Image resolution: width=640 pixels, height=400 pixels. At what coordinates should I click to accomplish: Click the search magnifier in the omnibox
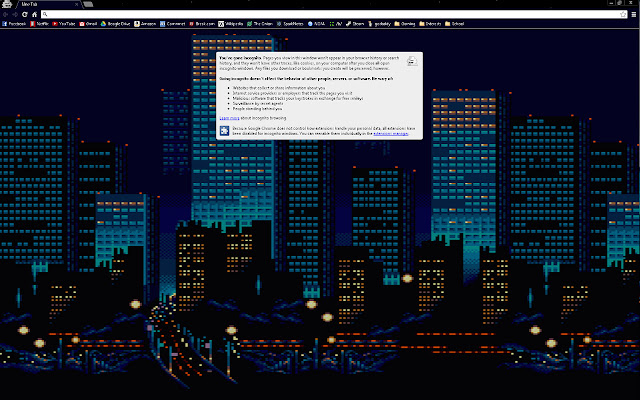[x=45, y=14]
